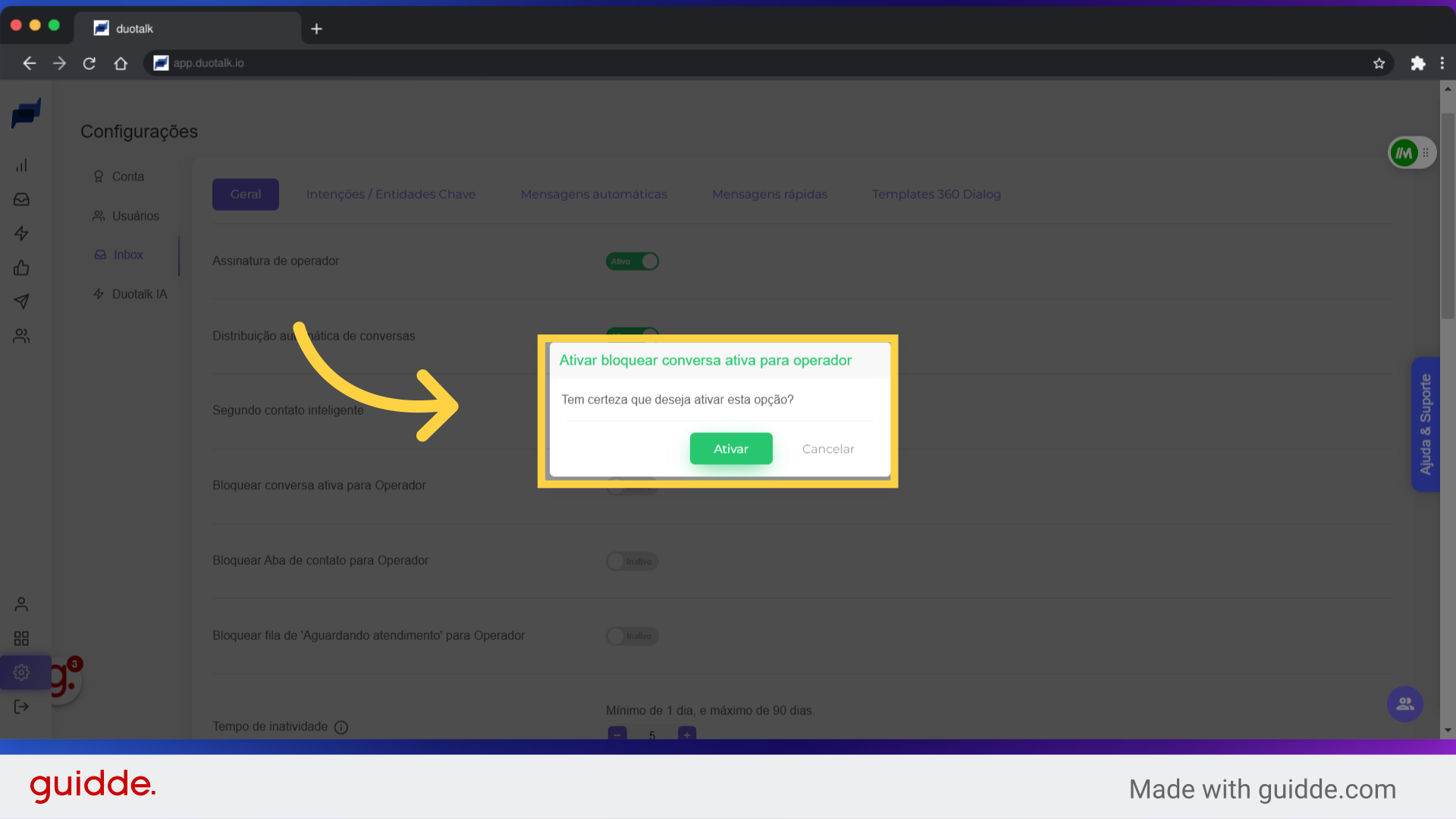Click the thumbs-up sidebar icon

click(21, 268)
